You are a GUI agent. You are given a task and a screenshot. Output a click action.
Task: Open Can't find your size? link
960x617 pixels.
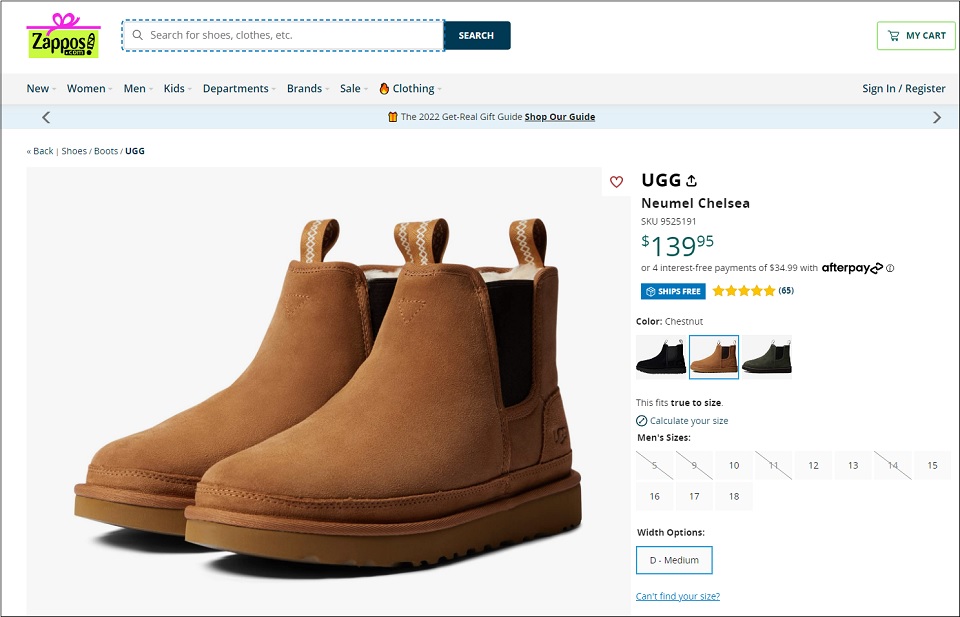(678, 596)
